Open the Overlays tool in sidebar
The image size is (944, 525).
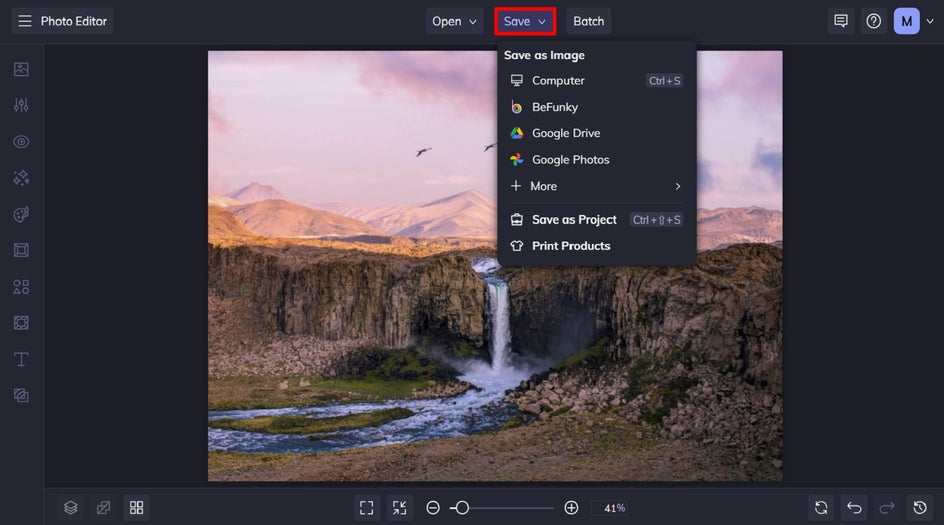(x=21, y=323)
